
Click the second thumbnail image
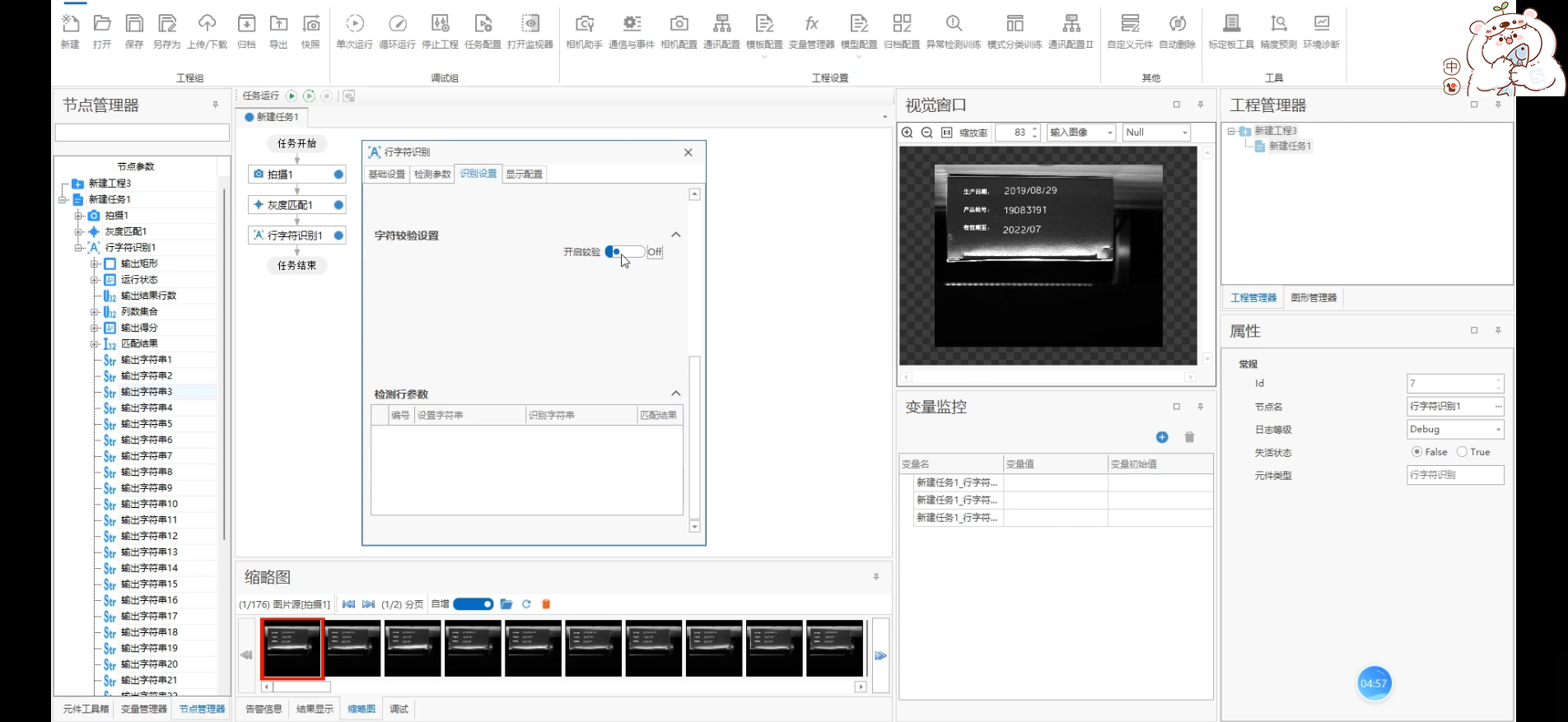coord(352,649)
